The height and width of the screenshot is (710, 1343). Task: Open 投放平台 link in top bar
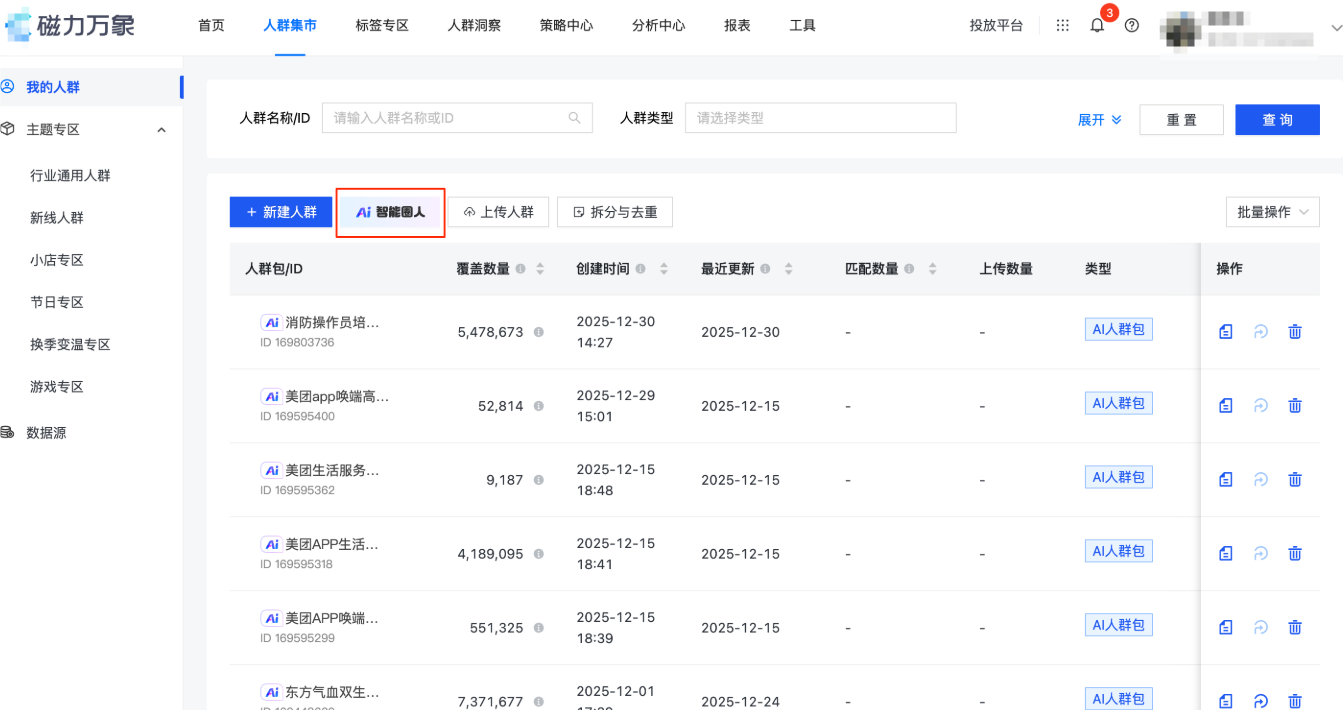(x=996, y=26)
